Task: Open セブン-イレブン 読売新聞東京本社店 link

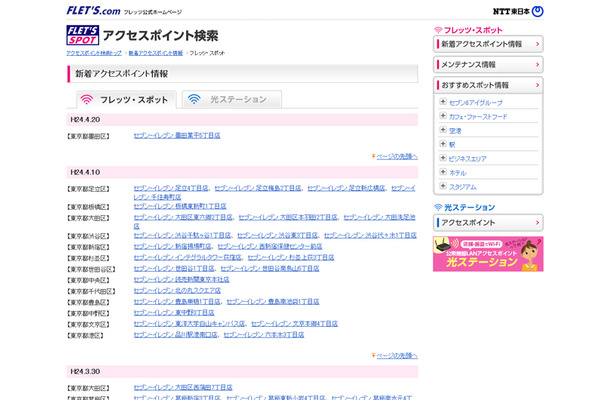Action: [181, 279]
